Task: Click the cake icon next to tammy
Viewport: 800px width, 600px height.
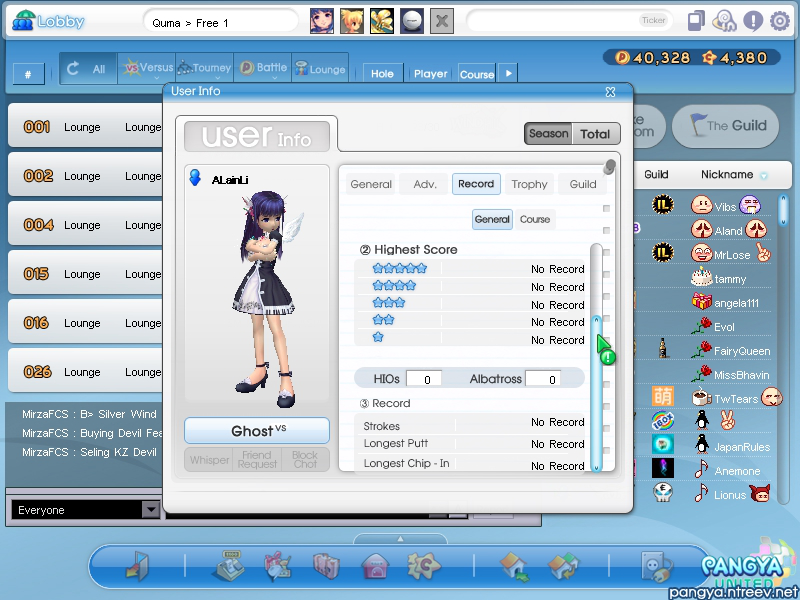Action: pos(702,277)
